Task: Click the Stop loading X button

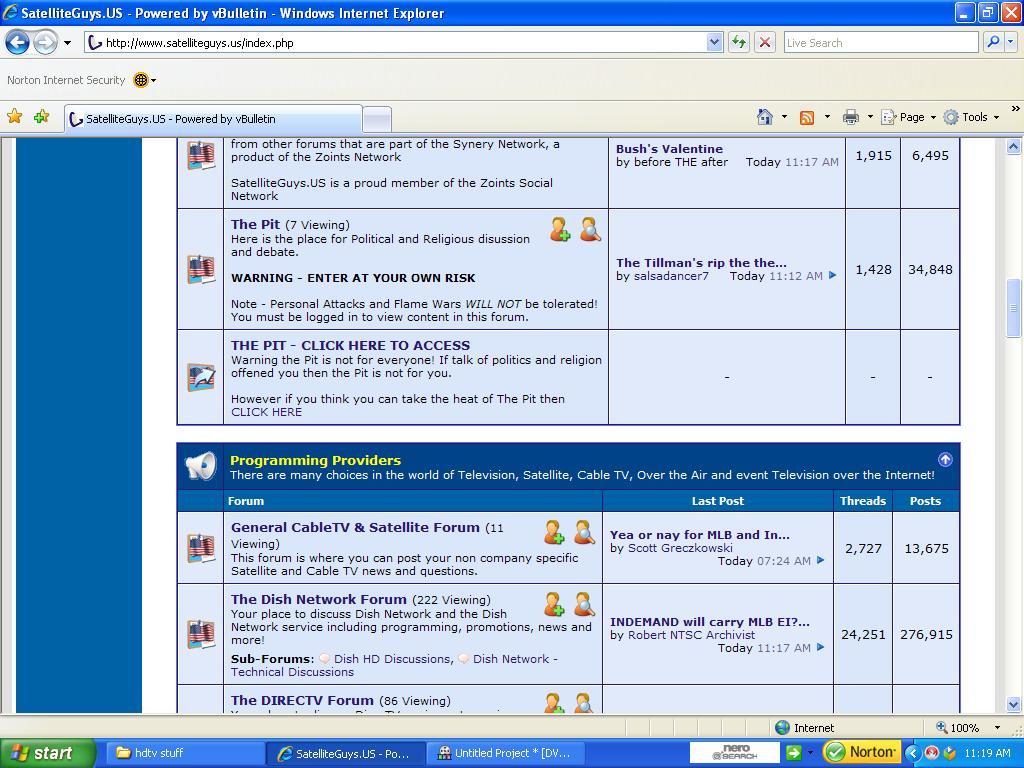Action: [765, 42]
